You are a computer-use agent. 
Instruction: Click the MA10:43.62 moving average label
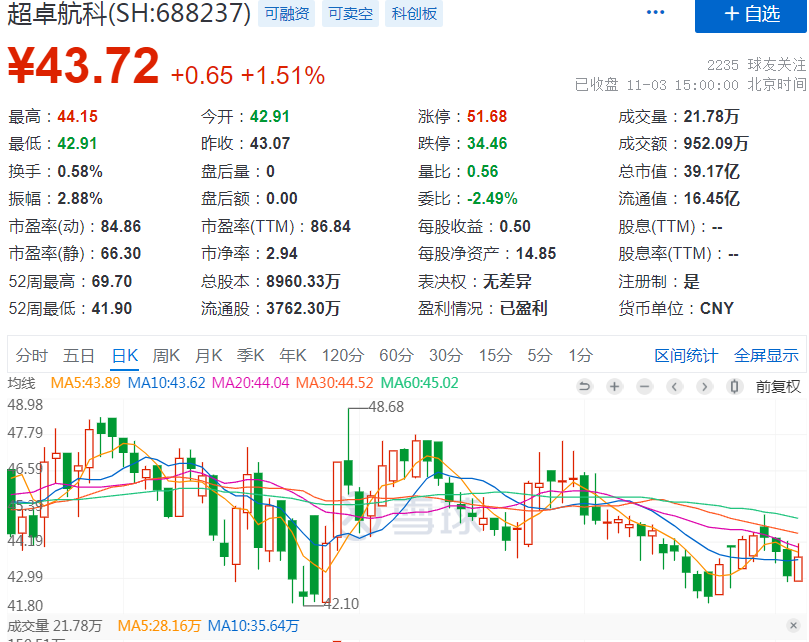[167, 383]
